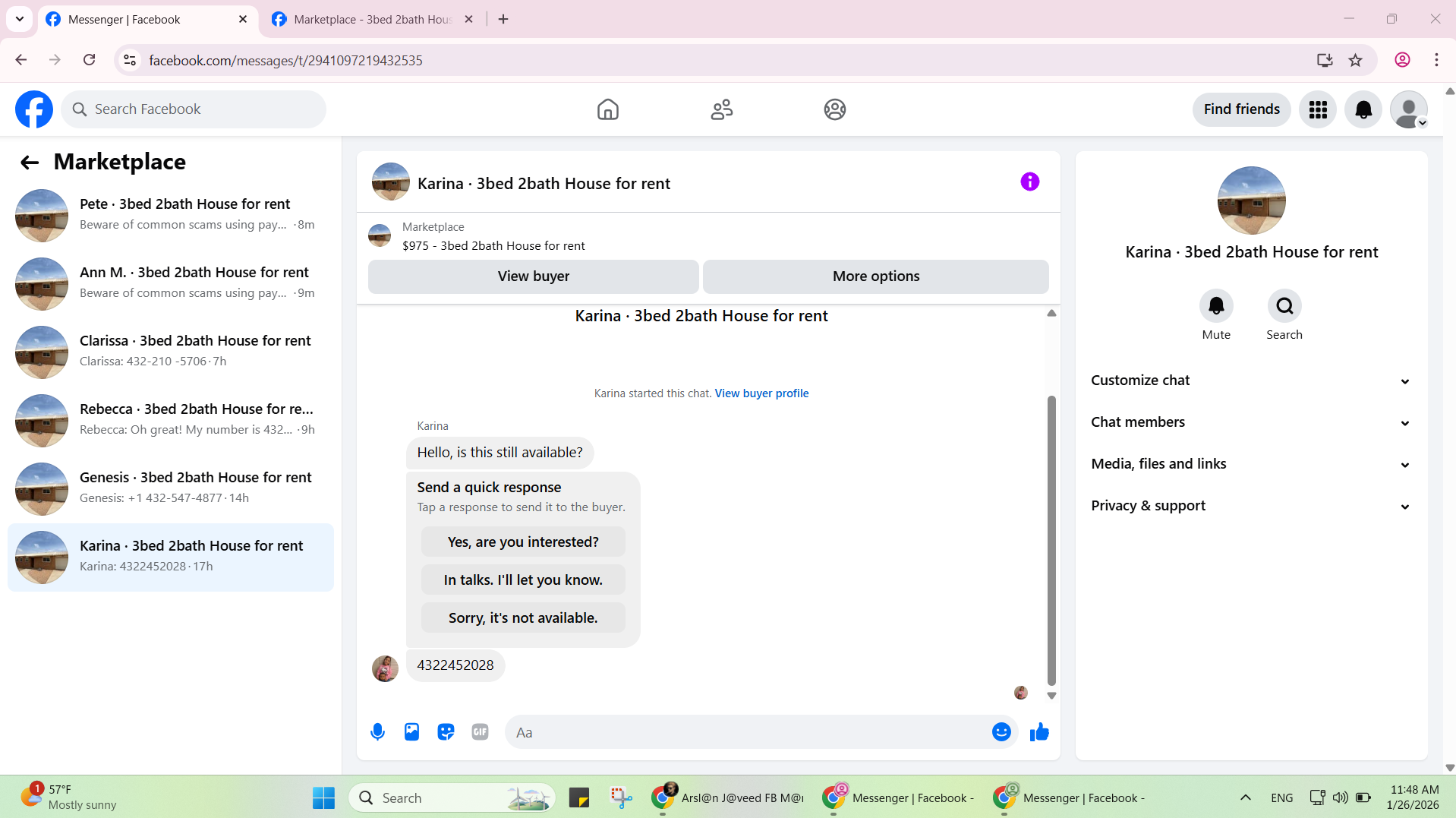This screenshot has height=818, width=1456.
Task: Show hidden system tray icons chevron
Action: pos(1245,797)
